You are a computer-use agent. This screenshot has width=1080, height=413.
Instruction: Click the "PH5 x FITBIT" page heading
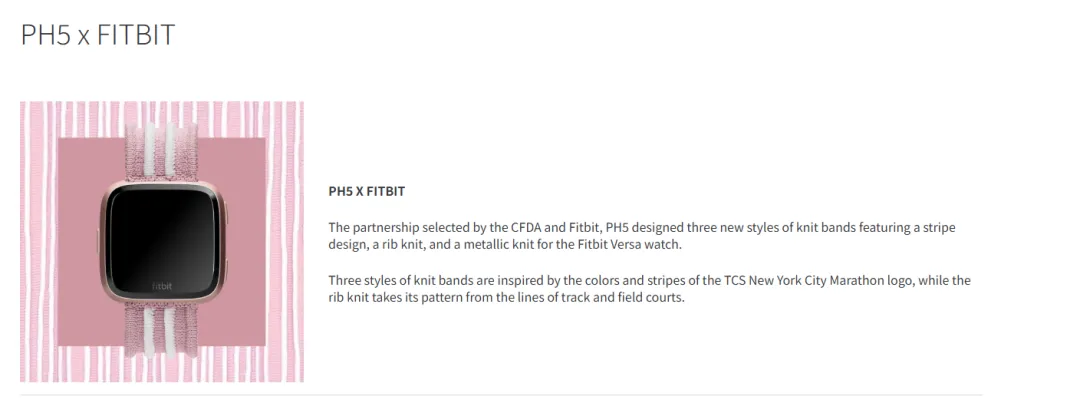point(98,35)
